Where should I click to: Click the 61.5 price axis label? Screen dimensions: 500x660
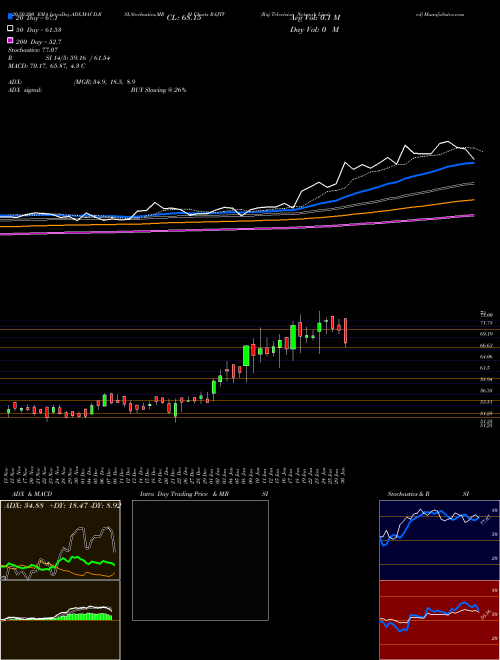coord(485,368)
